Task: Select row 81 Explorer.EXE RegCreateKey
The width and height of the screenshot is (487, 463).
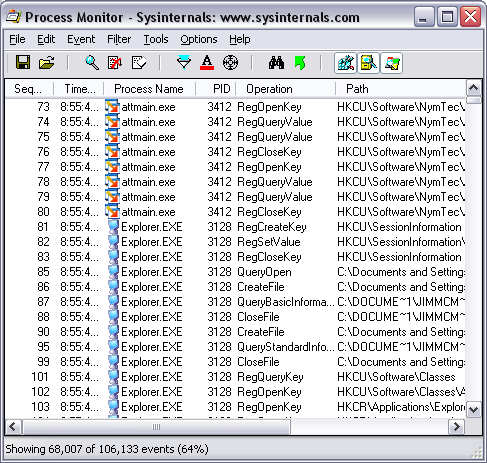Action: click(235, 227)
